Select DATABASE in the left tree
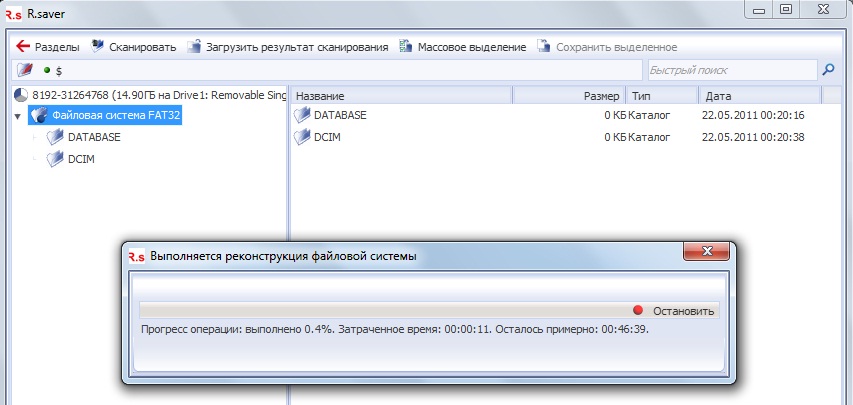This screenshot has height=405, width=853. pyautogui.click(x=94, y=137)
